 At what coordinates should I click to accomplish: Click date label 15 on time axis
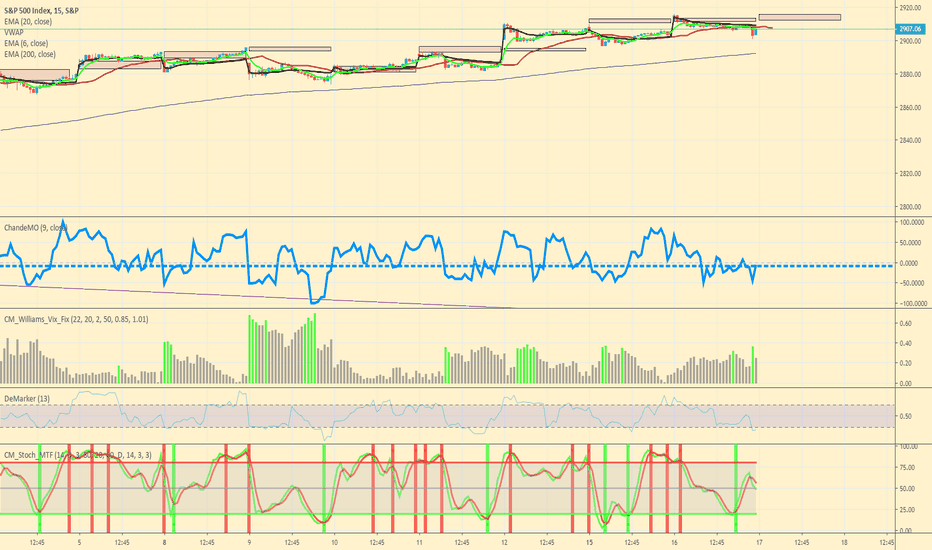point(590,542)
